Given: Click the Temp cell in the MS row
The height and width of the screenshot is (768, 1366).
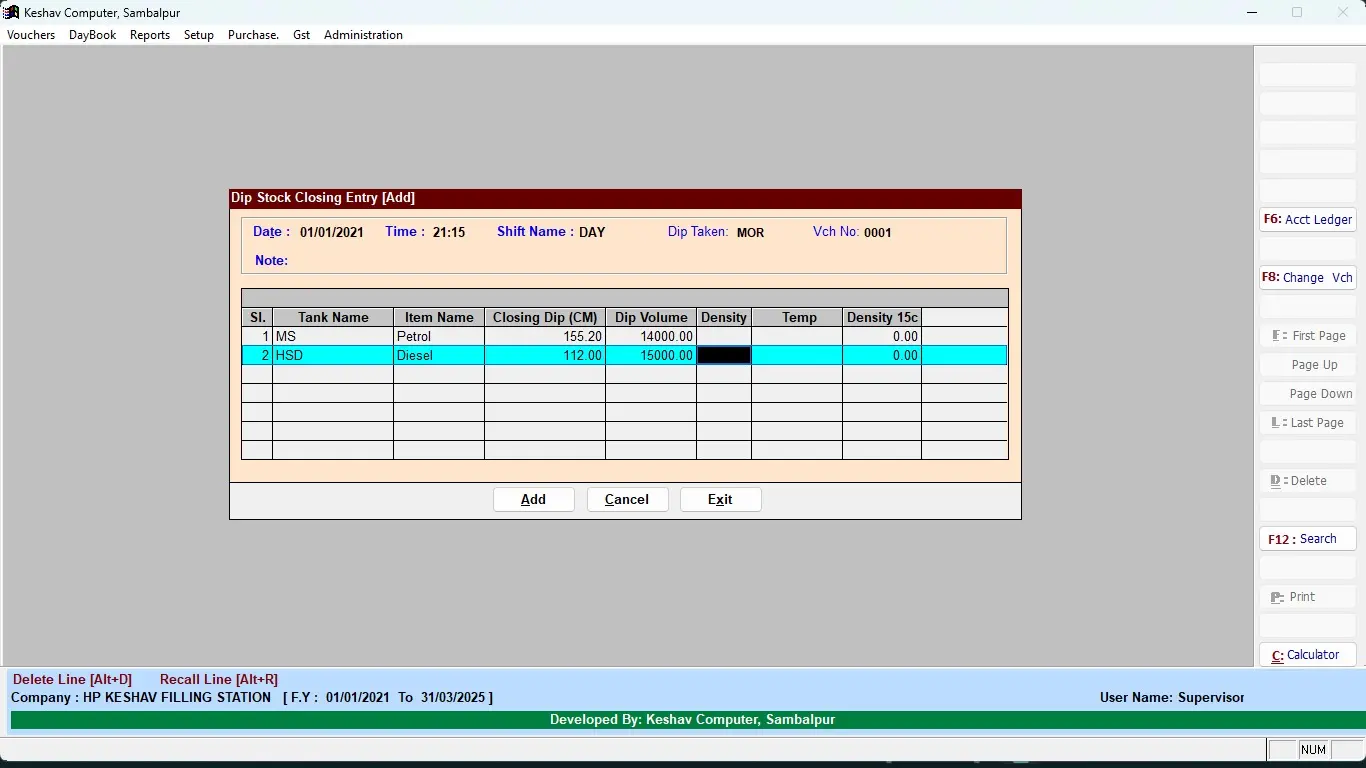Looking at the screenshot, I should tap(797, 336).
